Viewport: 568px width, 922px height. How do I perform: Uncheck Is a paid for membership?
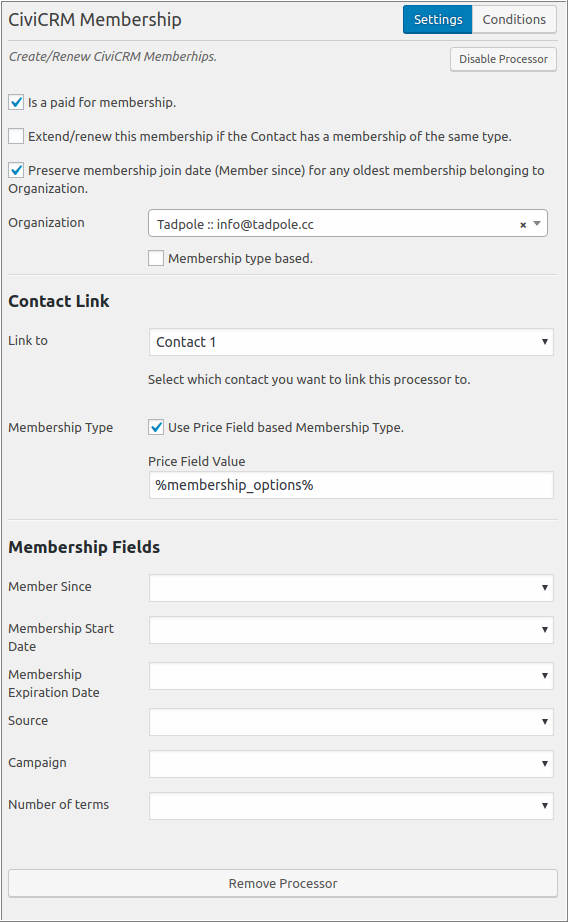(16, 102)
